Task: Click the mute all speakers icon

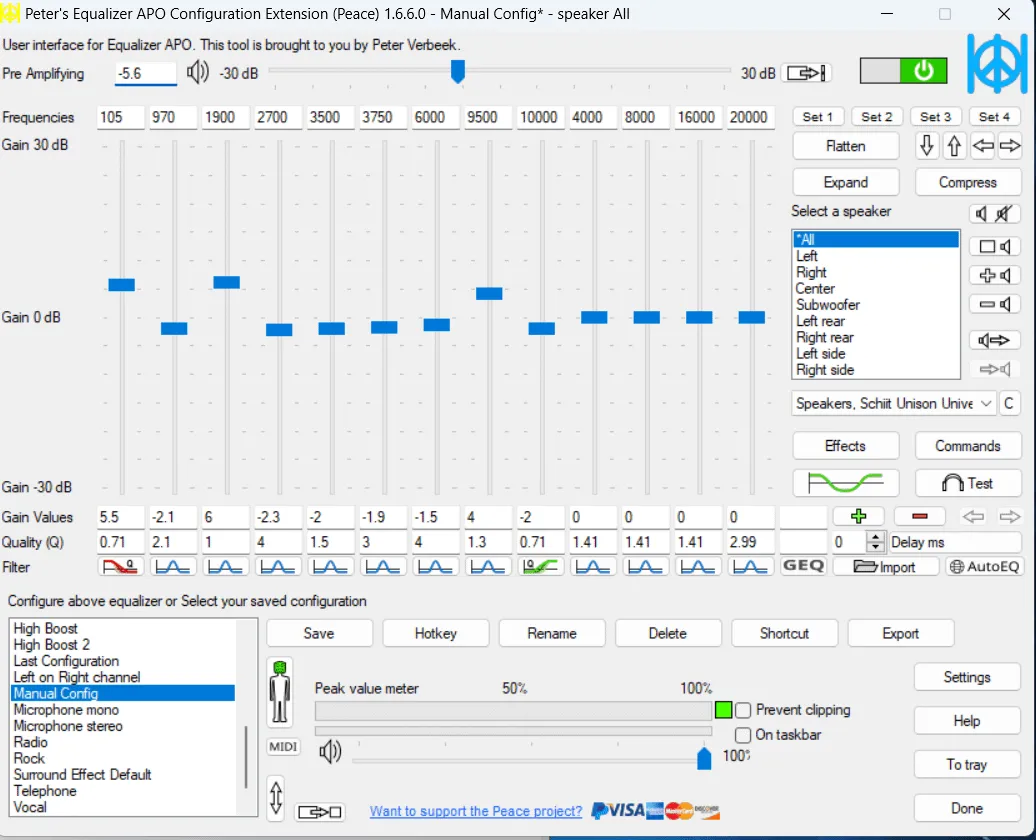Action: (994, 214)
